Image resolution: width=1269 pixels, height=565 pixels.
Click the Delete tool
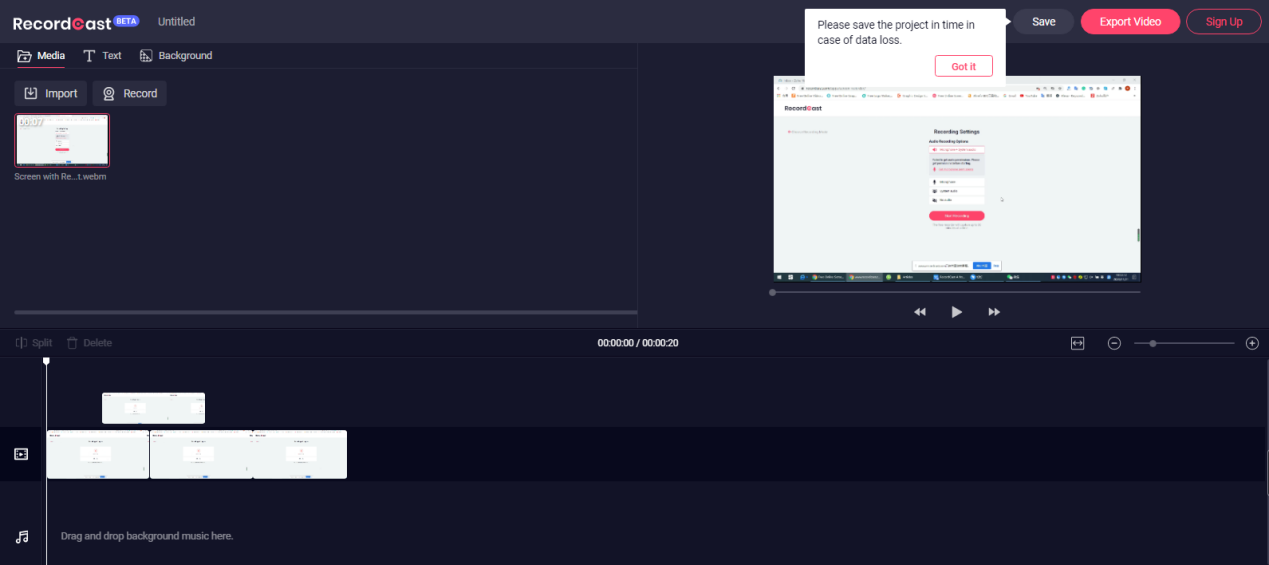click(x=89, y=343)
